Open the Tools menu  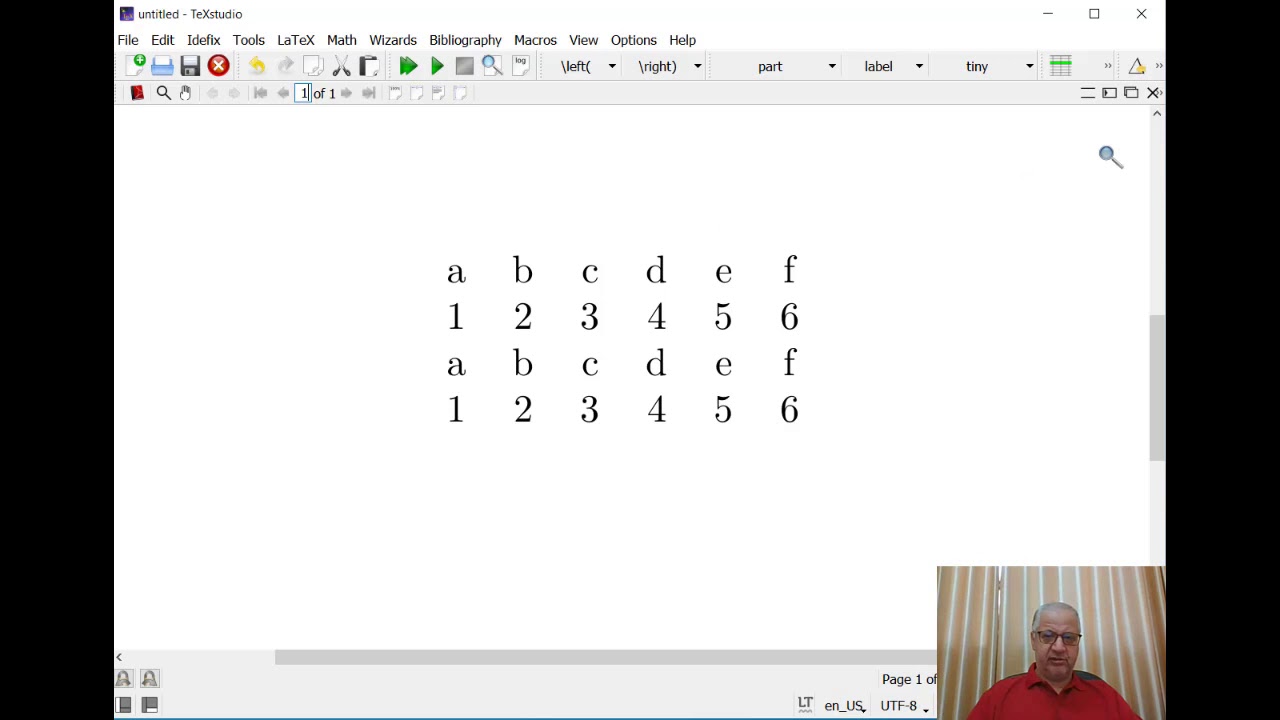click(249, 40)
